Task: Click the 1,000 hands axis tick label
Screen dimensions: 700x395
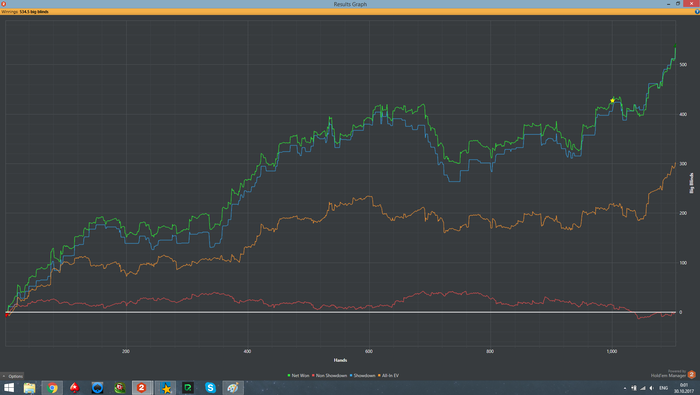Action: pos(612,351)
